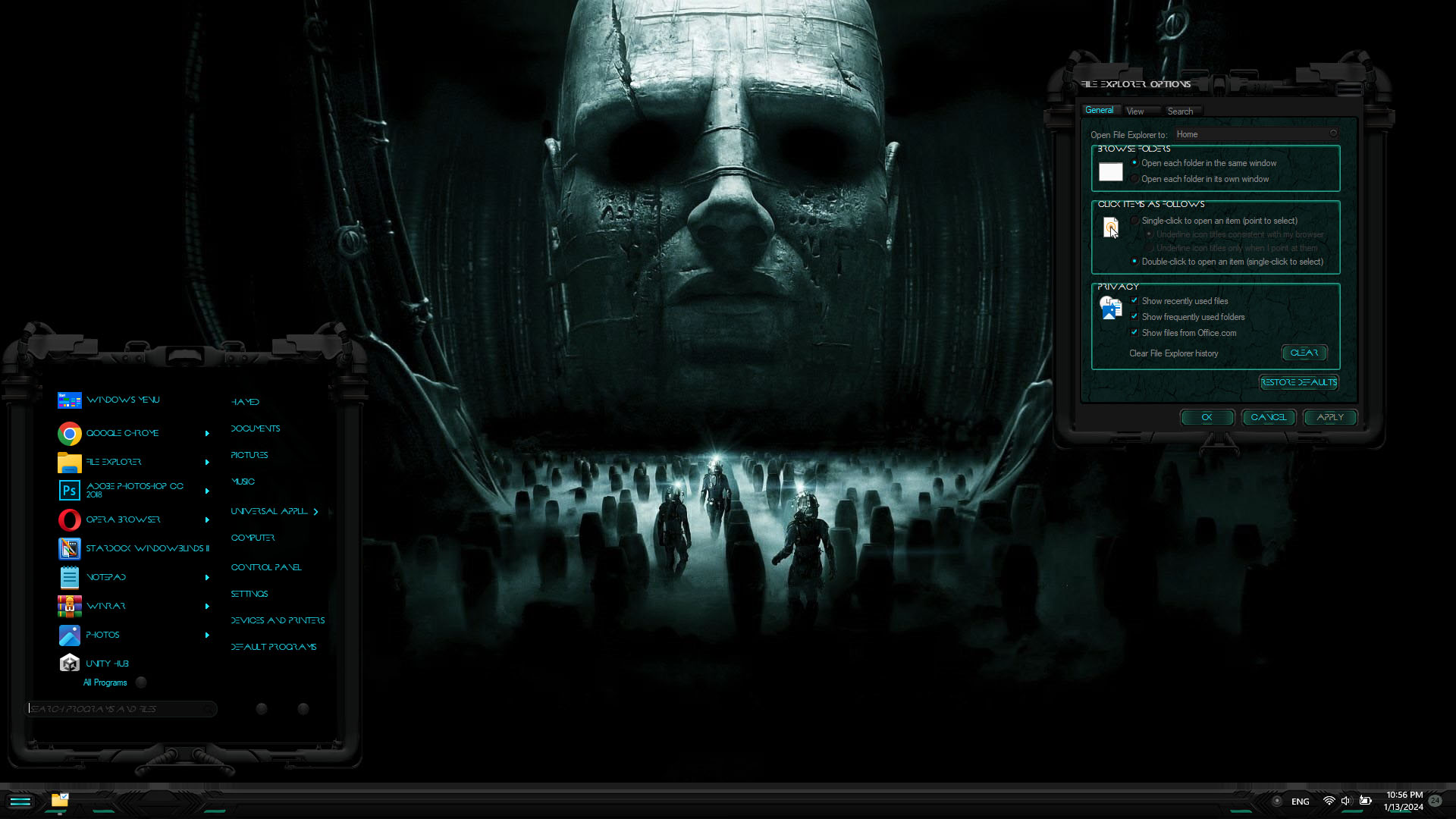Expand Universal Applications submenu arrow
Viewport: 1456px width, 819px height.
316,512
